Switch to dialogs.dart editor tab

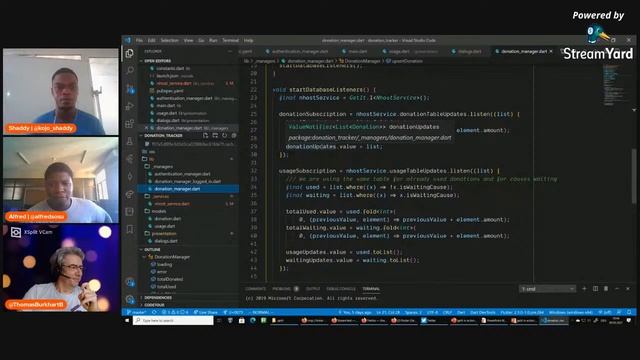click(x=469, y=51)
